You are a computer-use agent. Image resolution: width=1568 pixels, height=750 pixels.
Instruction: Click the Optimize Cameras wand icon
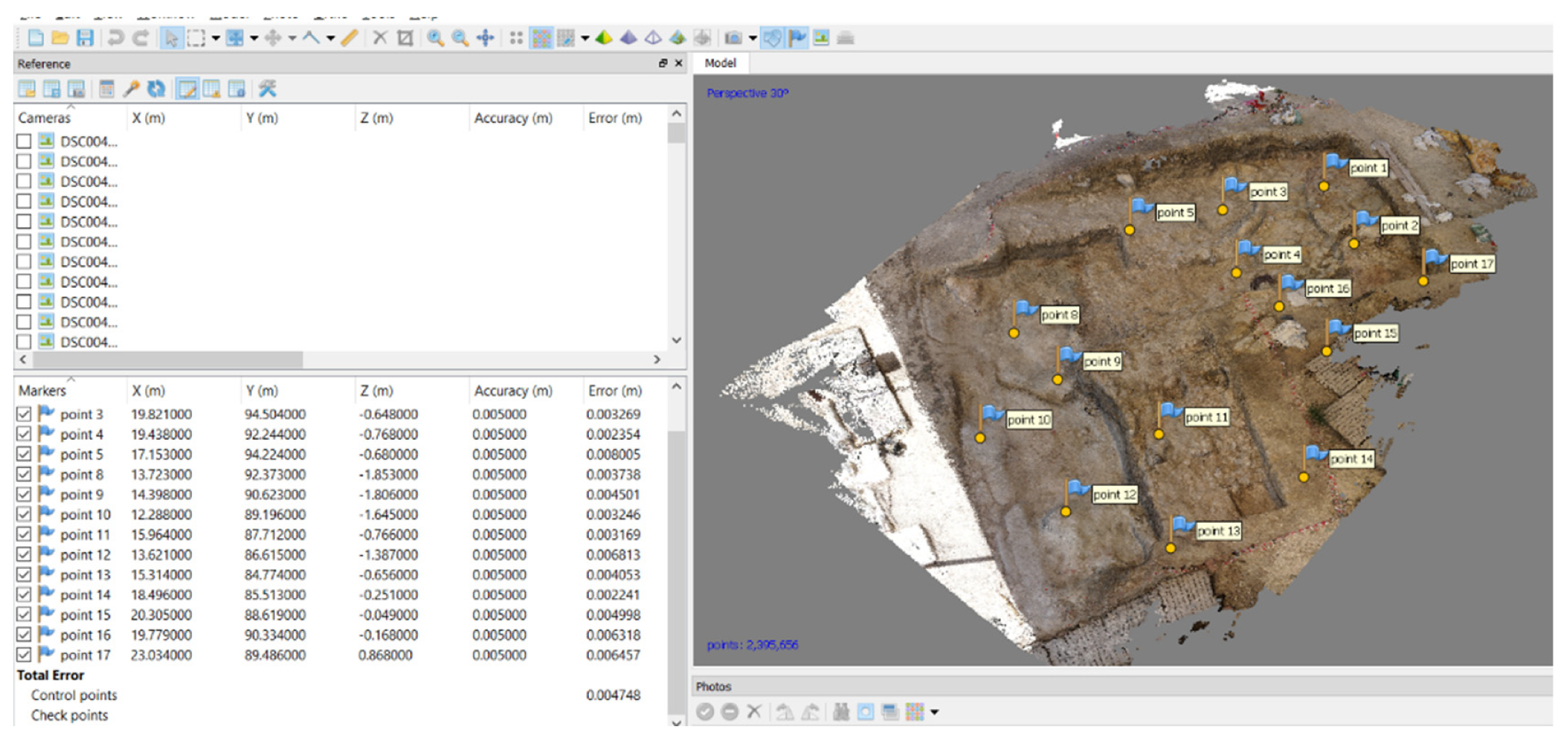point(131,89)
